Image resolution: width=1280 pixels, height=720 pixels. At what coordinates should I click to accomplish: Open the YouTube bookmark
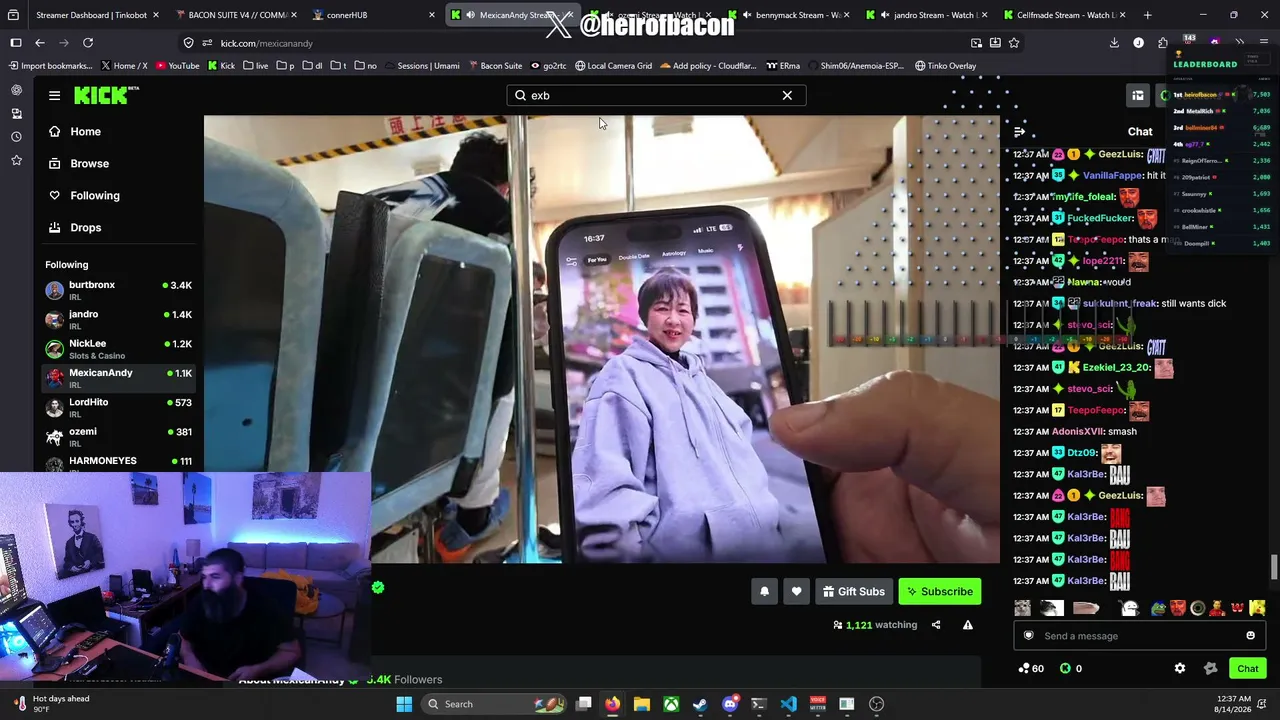point(177,66)
